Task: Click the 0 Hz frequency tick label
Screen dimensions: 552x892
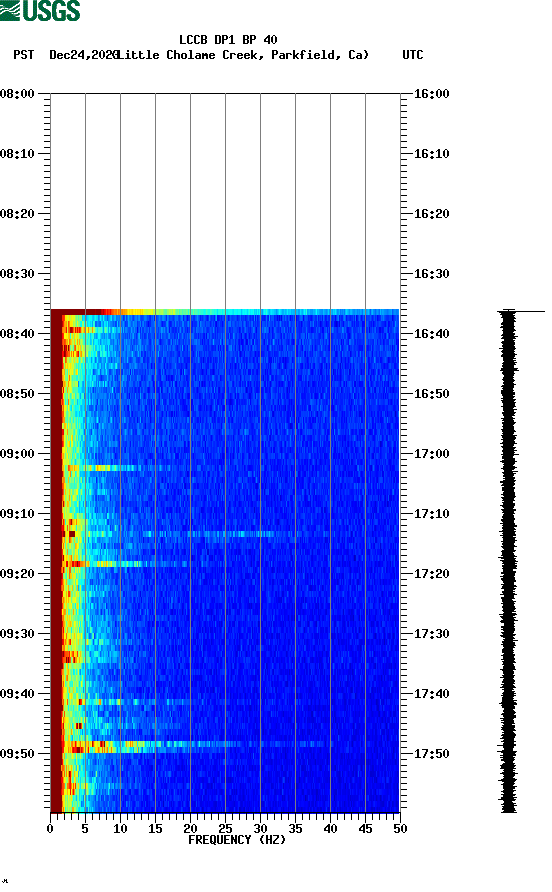Action: click(50, 829)
